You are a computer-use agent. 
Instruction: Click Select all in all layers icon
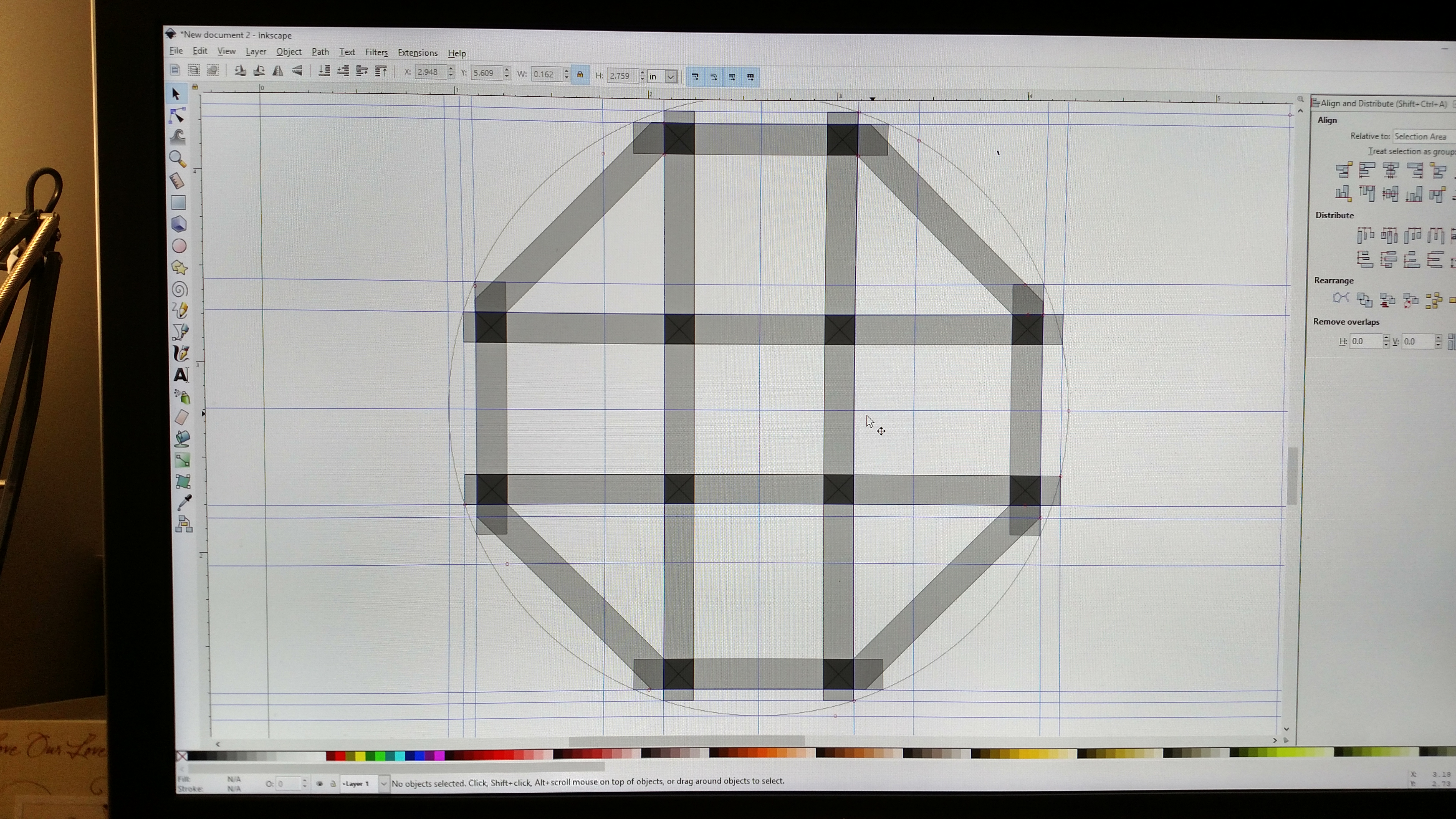tap(194, 70)
